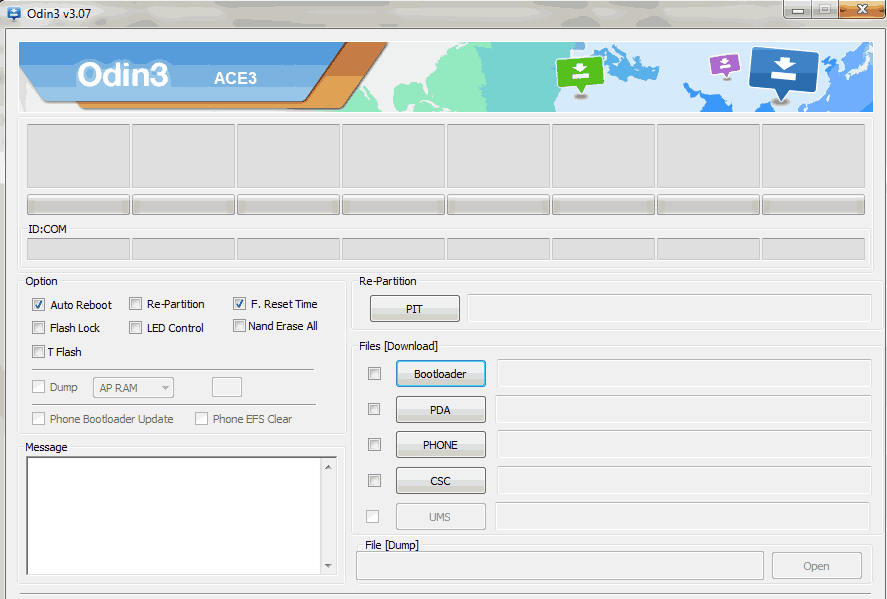Screen dimensions: 887x599
Task: Tick the checkbox beside the Bootloader button
Action: coord(374,373)
